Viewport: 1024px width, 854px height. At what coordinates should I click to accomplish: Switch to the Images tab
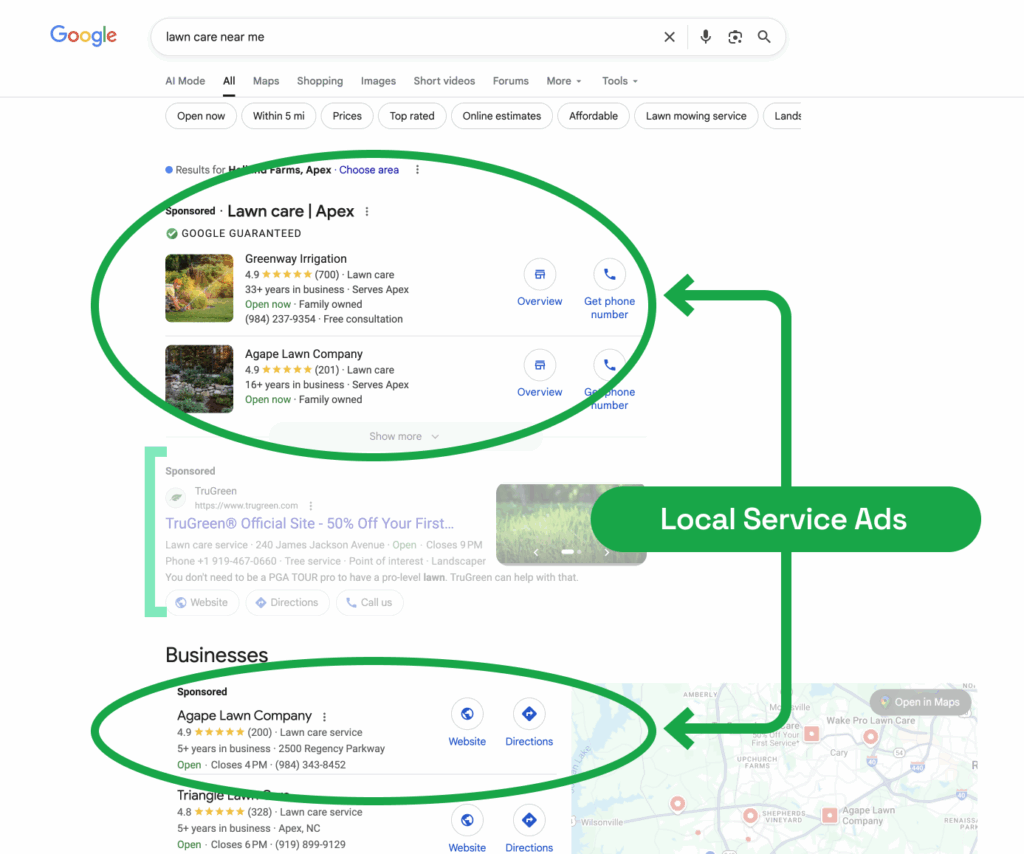[x=378, y=81]
